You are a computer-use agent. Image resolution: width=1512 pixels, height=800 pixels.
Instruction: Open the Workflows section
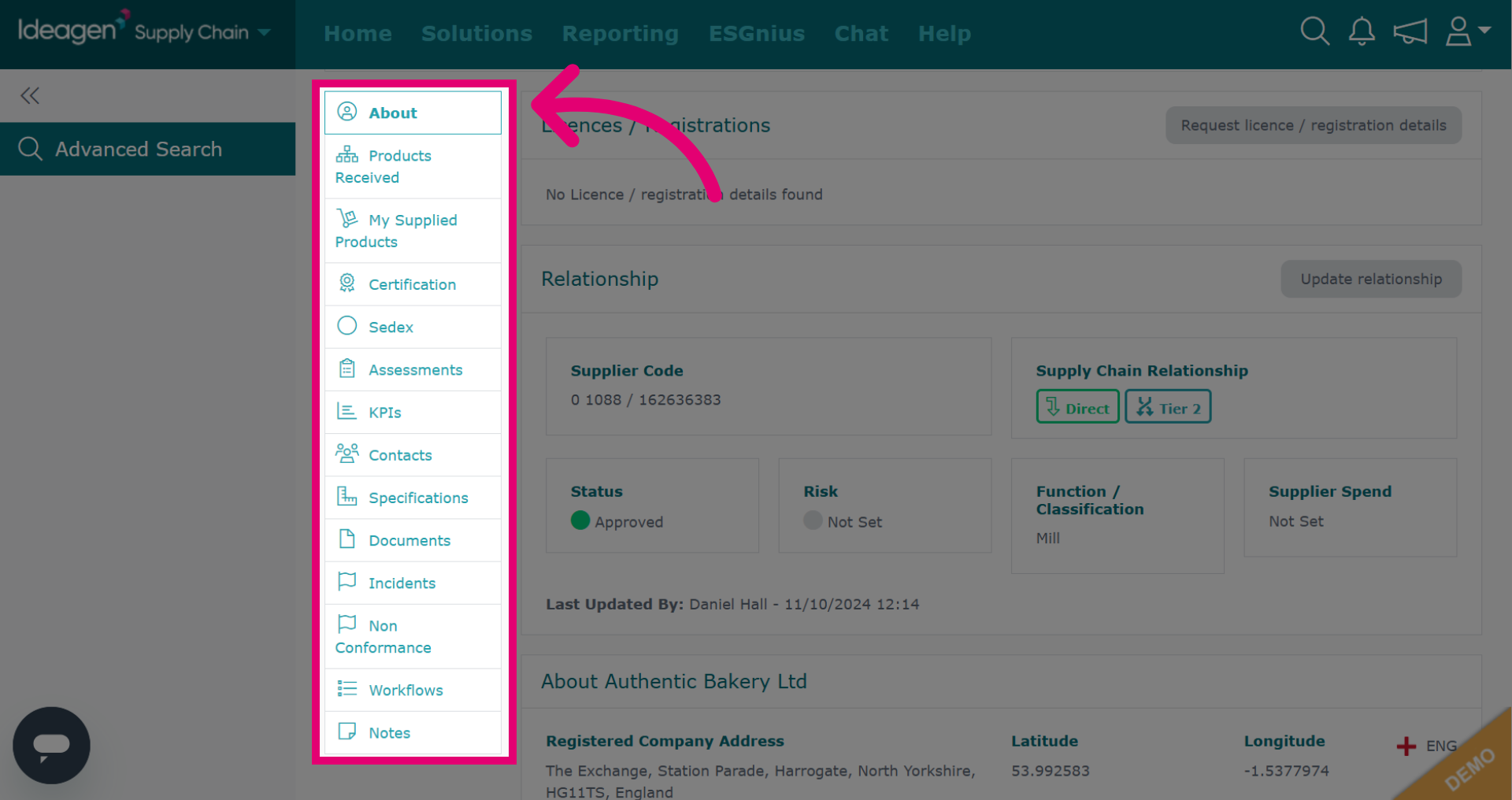click(413, 690)
